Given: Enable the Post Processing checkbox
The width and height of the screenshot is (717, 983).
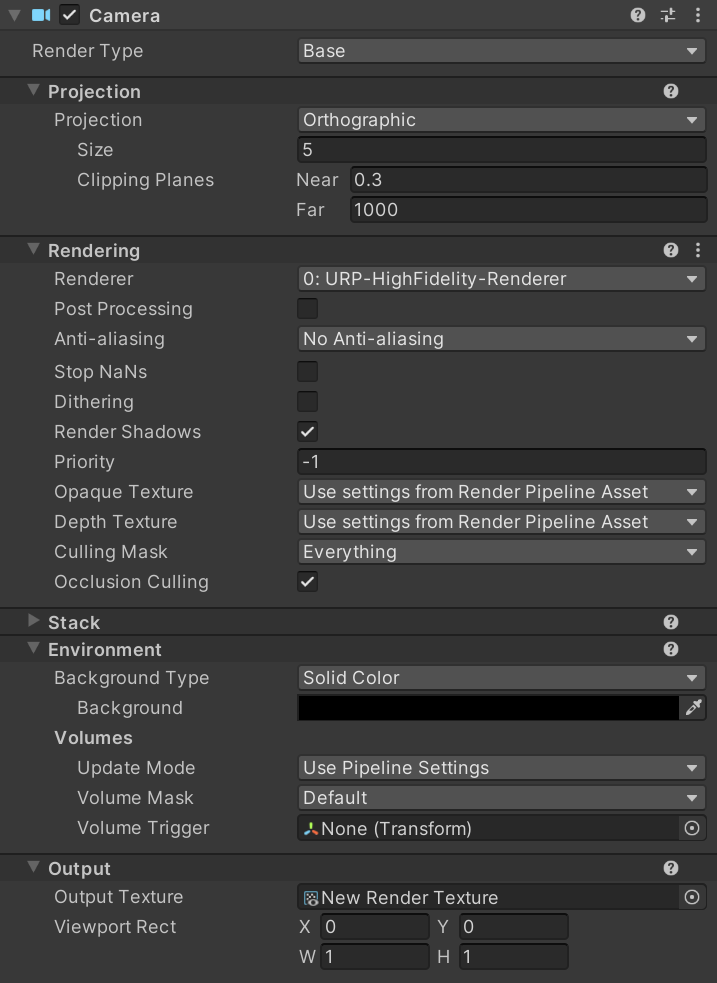Looking at the screenshot, I should click(308, 309).
